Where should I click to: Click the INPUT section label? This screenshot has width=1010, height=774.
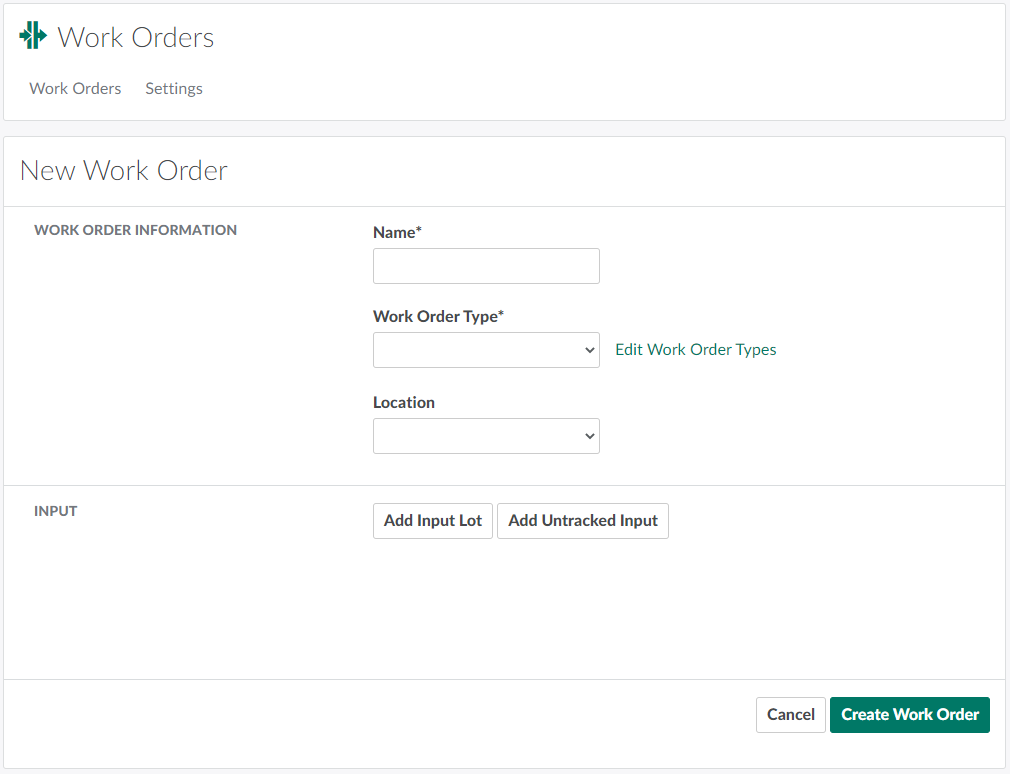pyautogui.click(x=55, y=511)
